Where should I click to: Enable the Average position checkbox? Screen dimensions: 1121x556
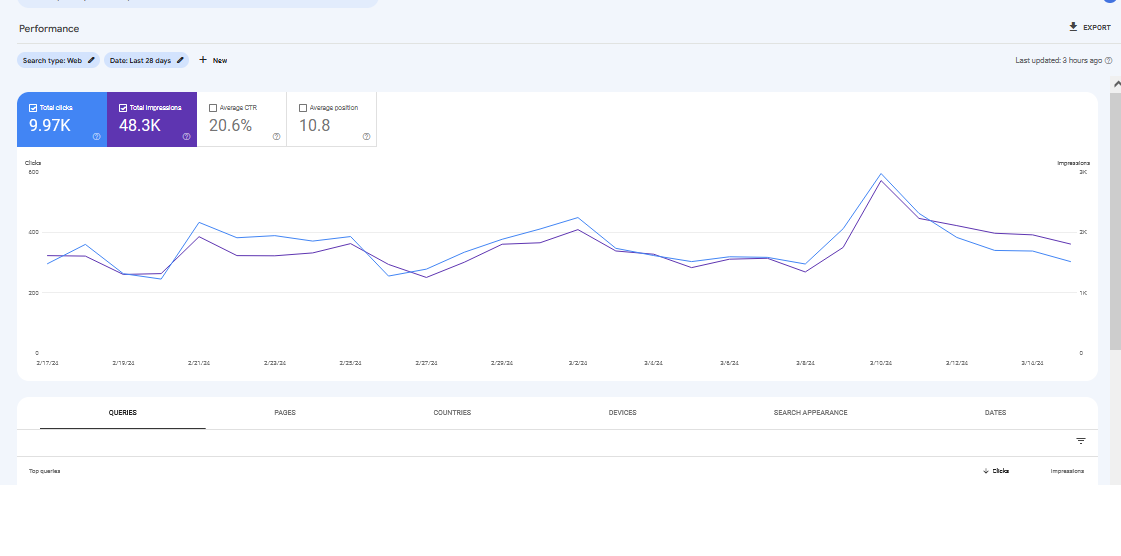303,108
